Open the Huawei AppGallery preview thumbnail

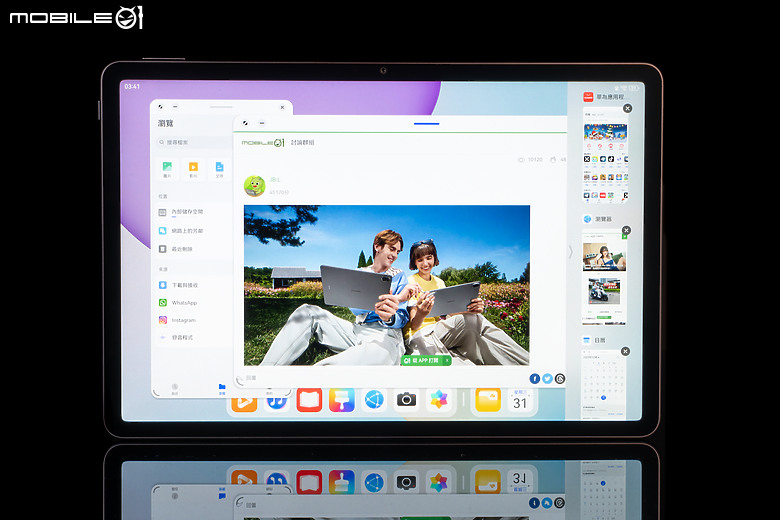[x=605, y=156]
